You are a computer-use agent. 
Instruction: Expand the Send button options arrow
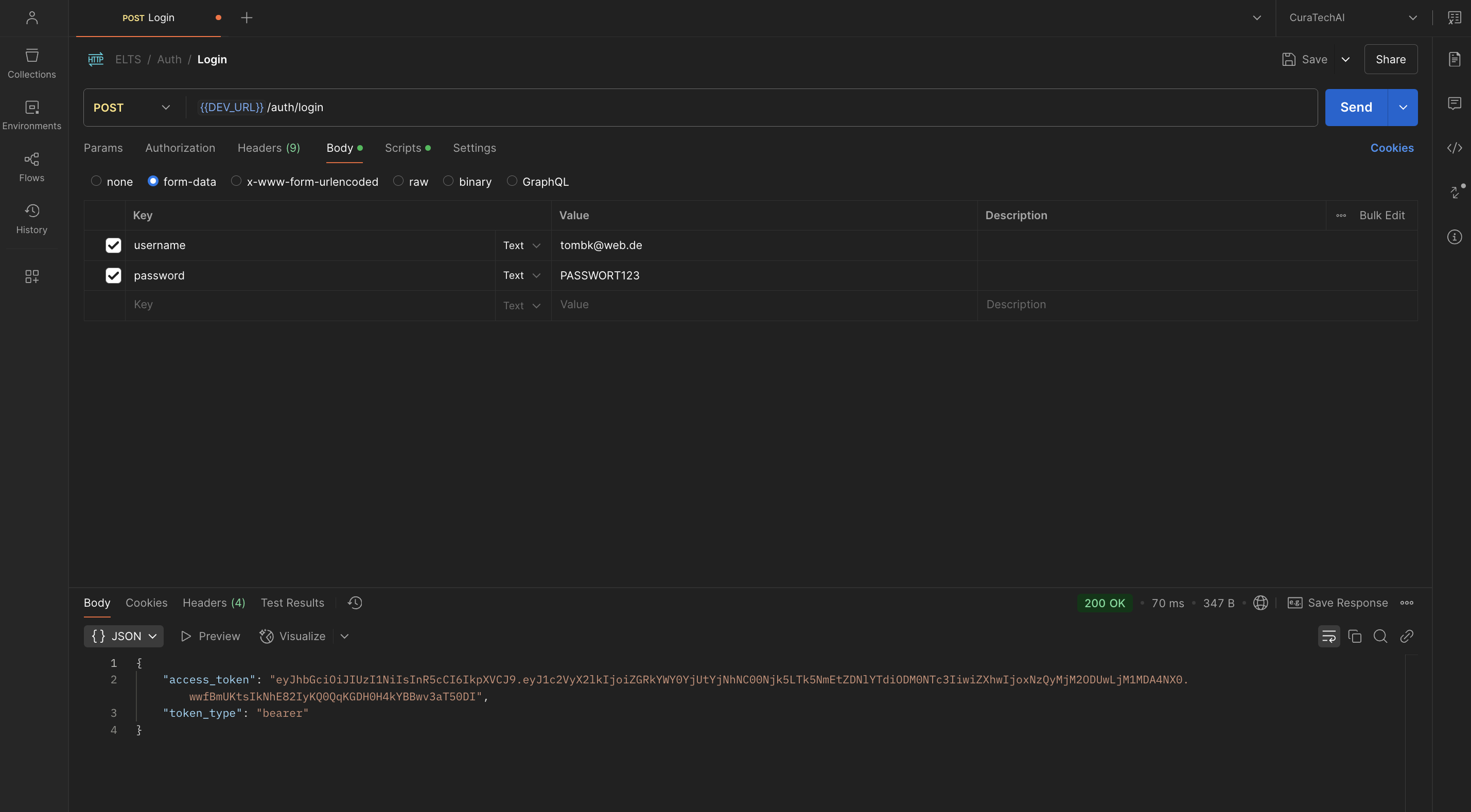click(x=1403, y=108)
